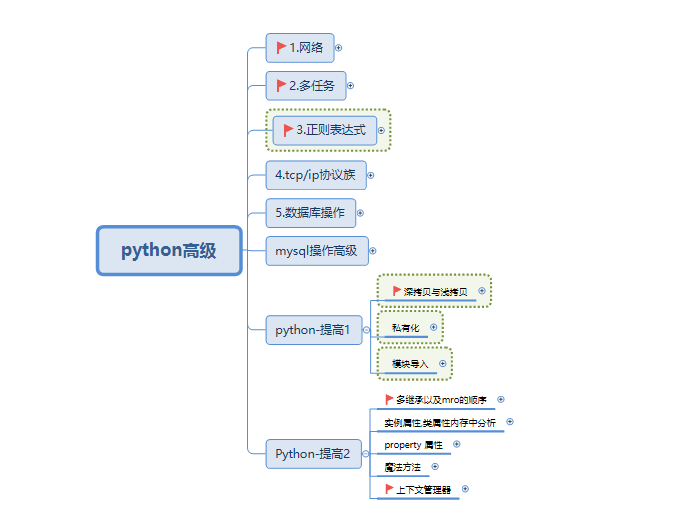Expand the 模块导入 subtopic
690x515 pixels.
tap(443, 364)
